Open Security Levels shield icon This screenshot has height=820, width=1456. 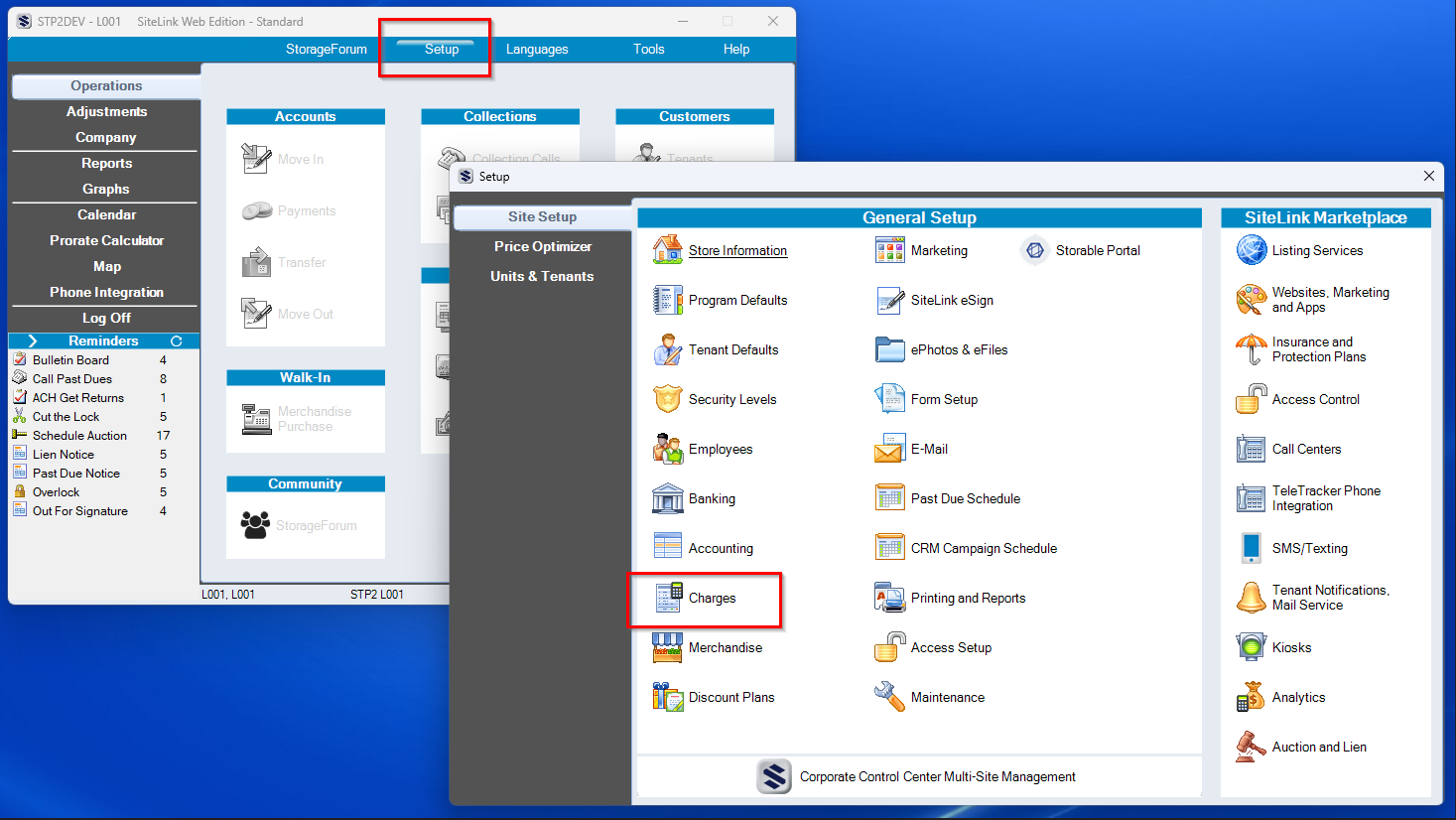[x=668, y=399]
